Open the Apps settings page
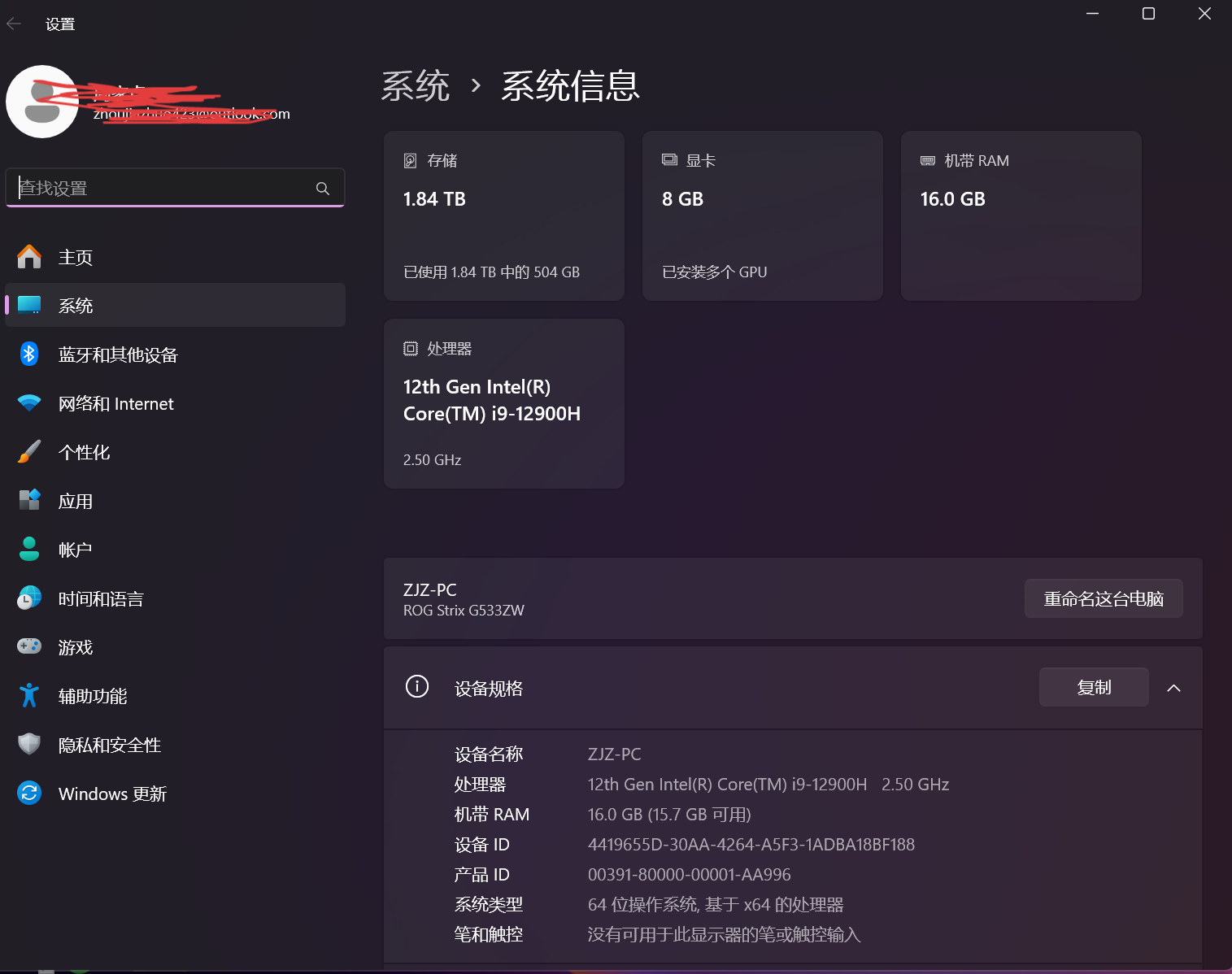Viewport: 1232px width, 974px height. [75, 501]
